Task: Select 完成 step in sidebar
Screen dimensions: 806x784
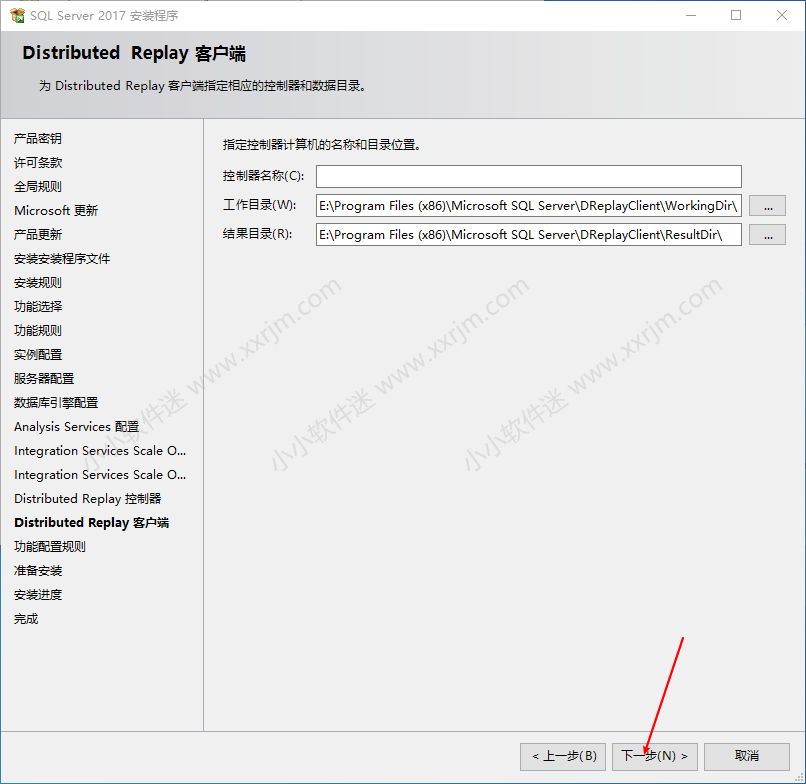Action: pos(26,618)
